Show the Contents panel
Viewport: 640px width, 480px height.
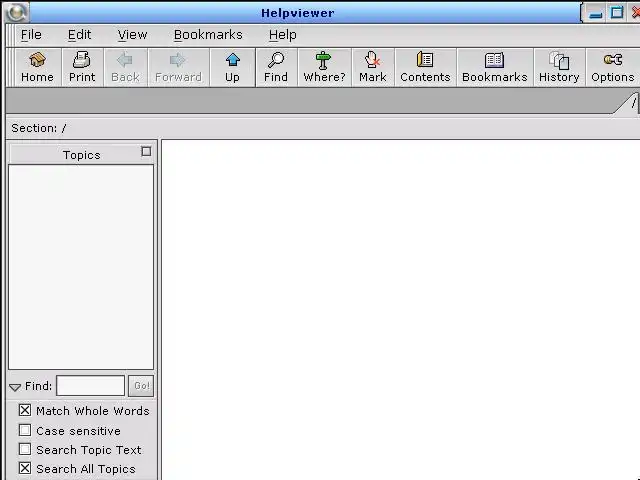point(425,67)
